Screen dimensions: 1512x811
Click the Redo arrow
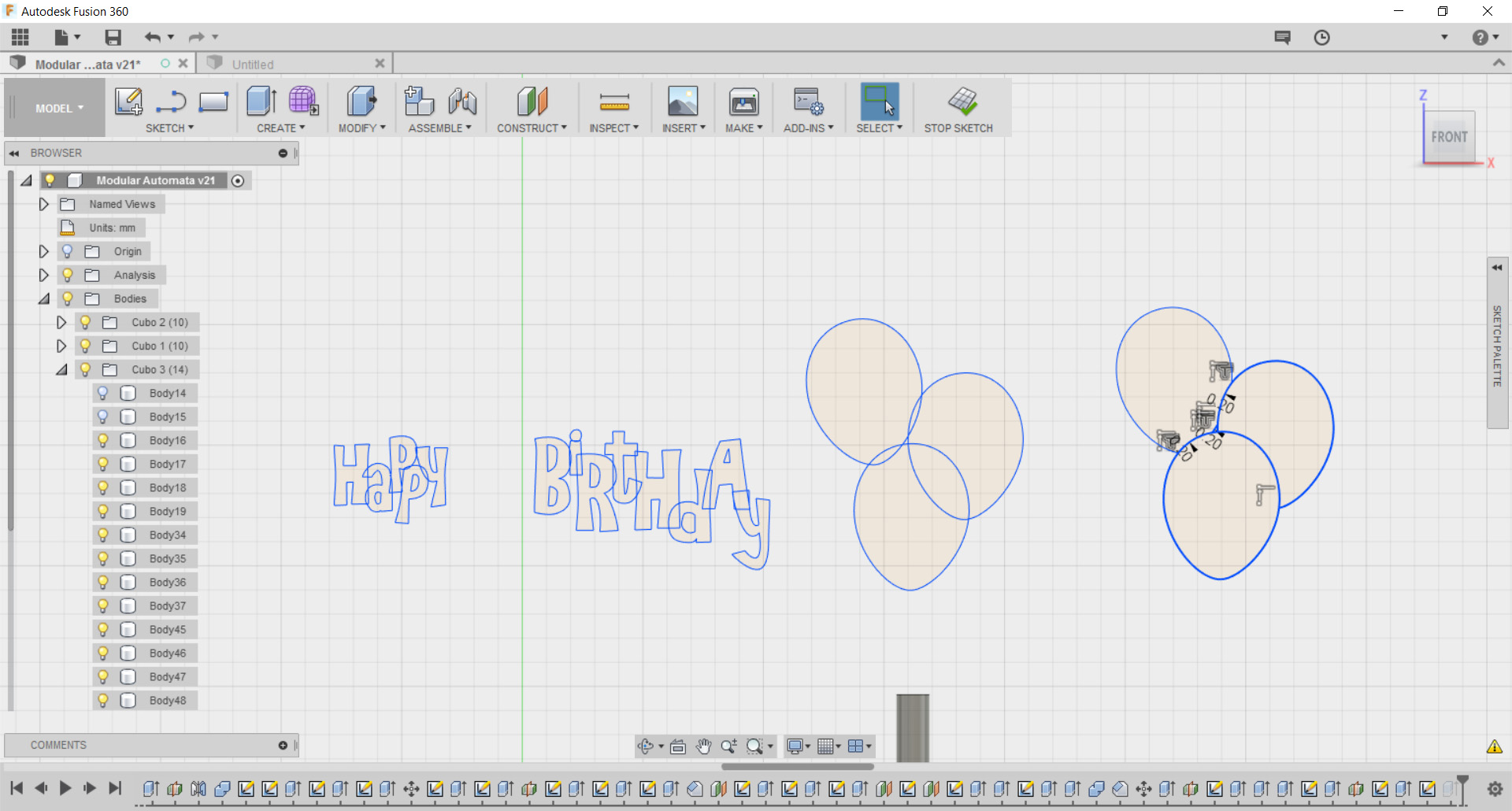click(x=196, y=37)
